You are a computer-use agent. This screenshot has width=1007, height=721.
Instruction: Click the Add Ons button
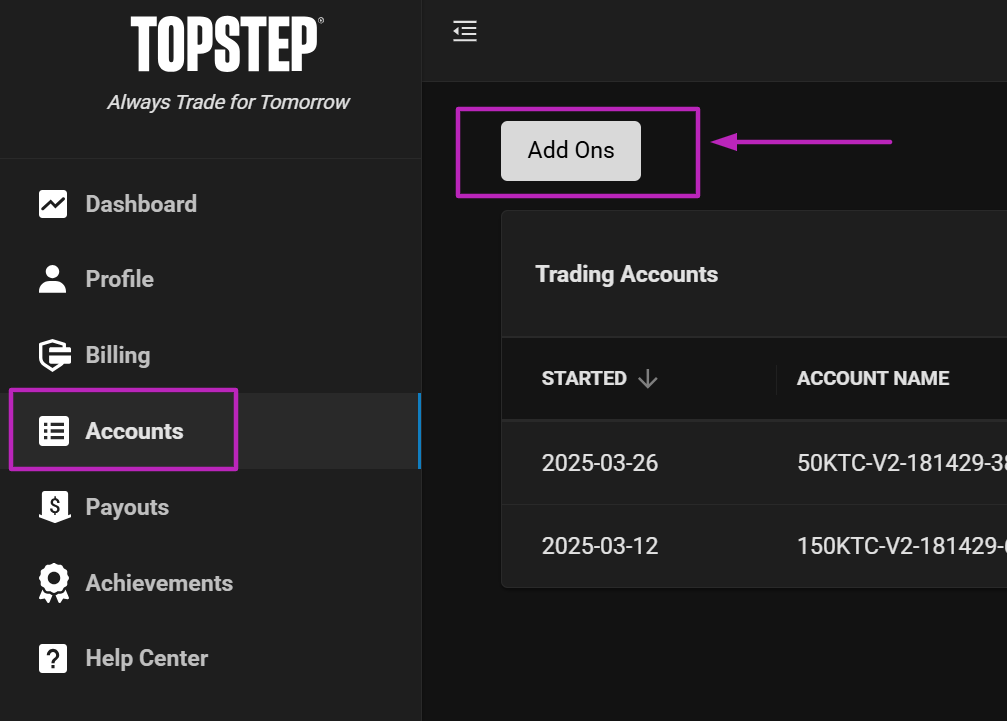(x=571, y=151)
